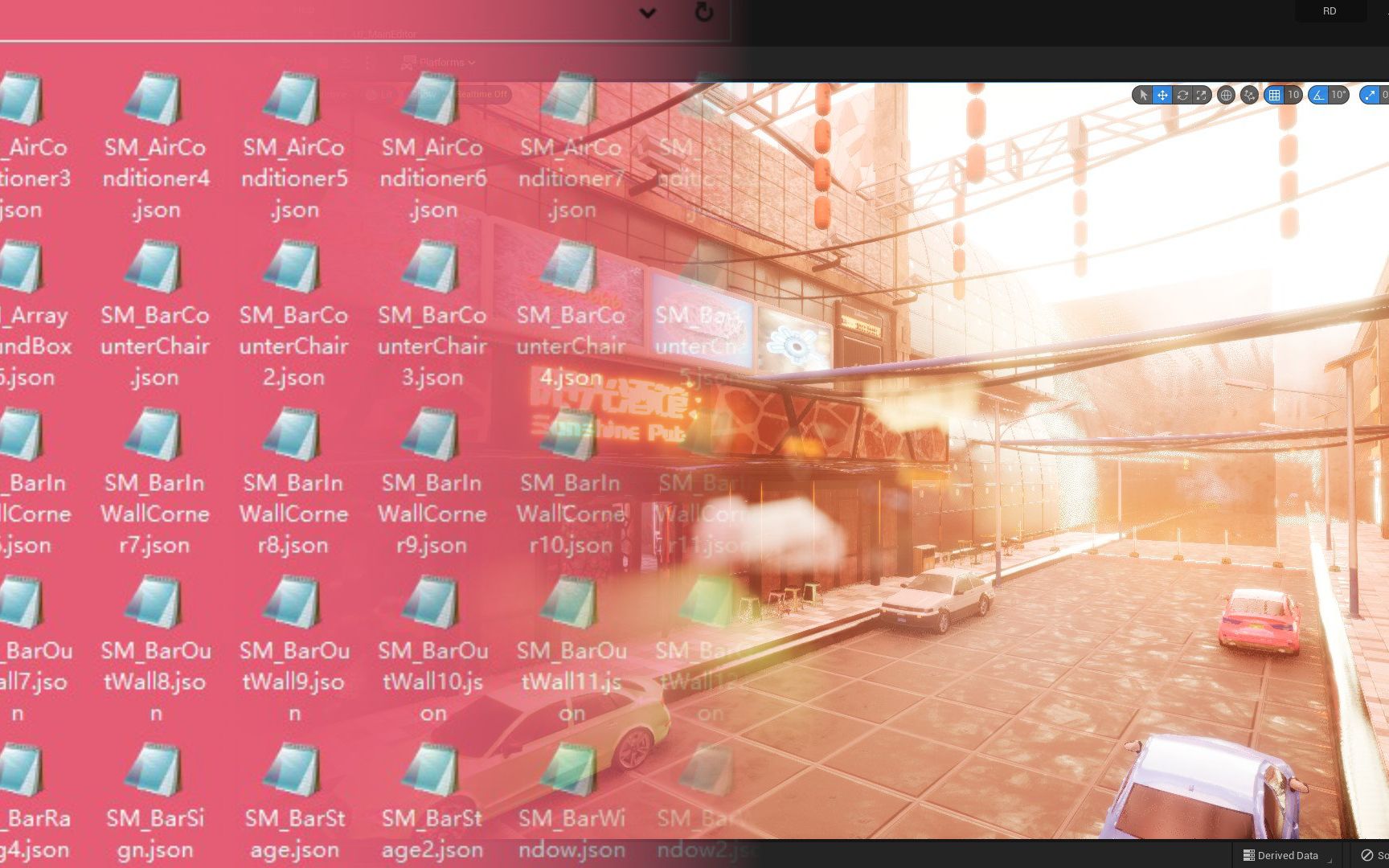Activate the Select mode arrow tool
The image size is (1389, 868).
point(1143,95)
